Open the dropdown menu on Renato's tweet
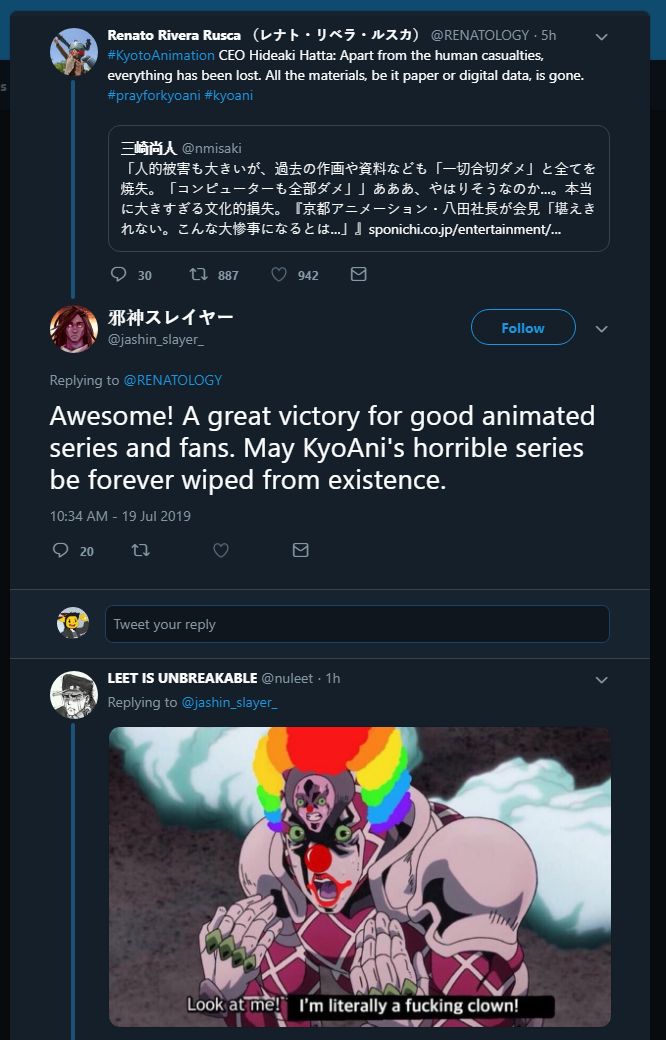666x1040 pixels. click(x=602, y=36)
